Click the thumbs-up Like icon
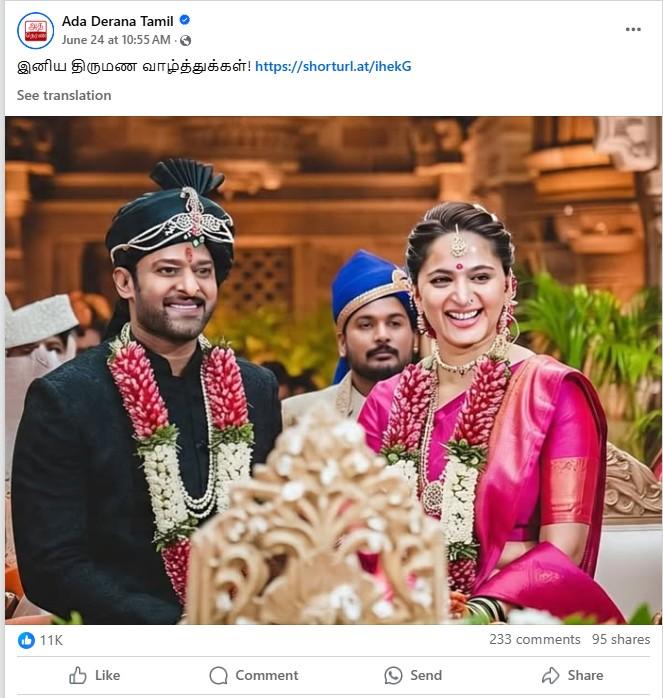Viewport: 663px width, 698px height. coord(77,675)
